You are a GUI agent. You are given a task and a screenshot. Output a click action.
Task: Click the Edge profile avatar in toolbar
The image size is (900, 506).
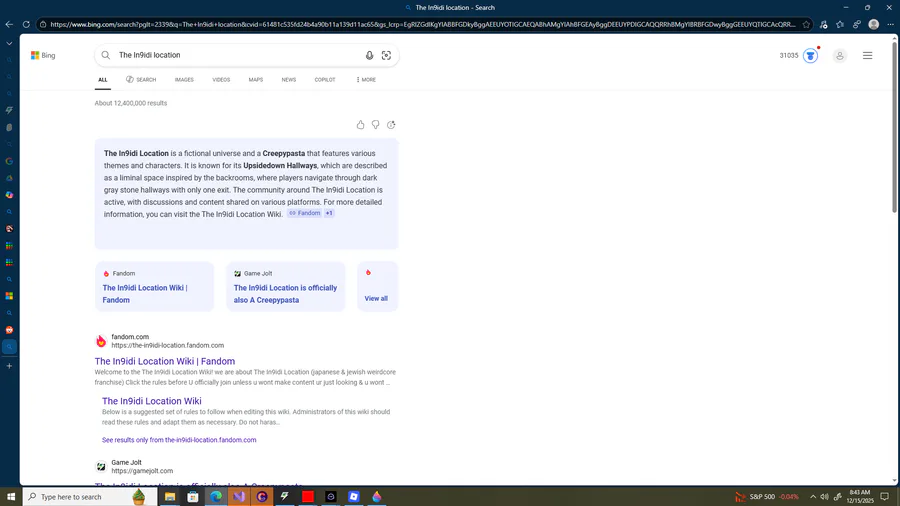[874, 24]
